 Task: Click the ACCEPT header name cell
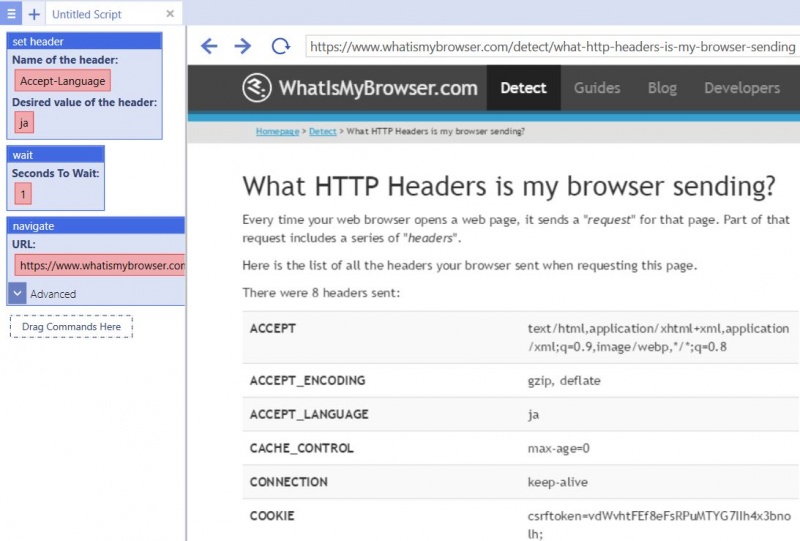tap(272, 328)
